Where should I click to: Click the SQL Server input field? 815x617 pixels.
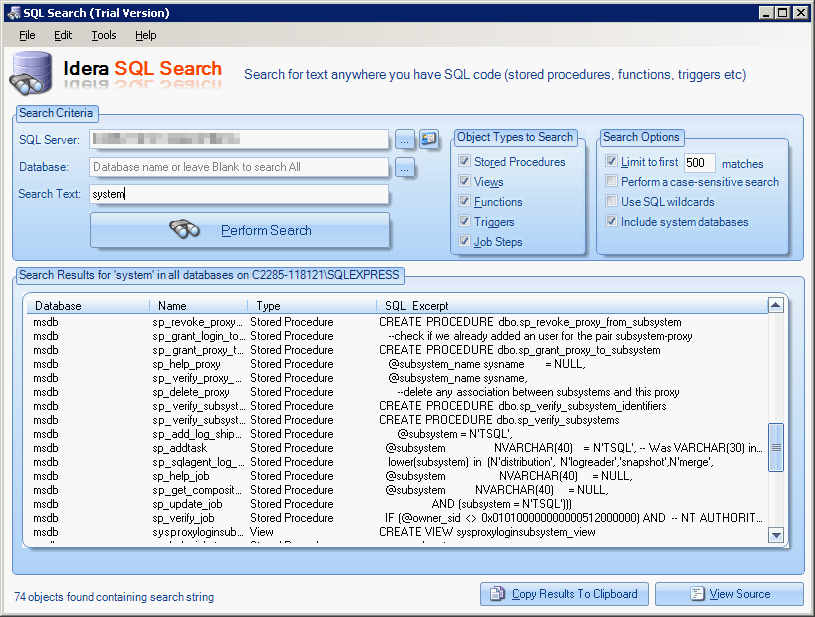(x=239, y=139)
